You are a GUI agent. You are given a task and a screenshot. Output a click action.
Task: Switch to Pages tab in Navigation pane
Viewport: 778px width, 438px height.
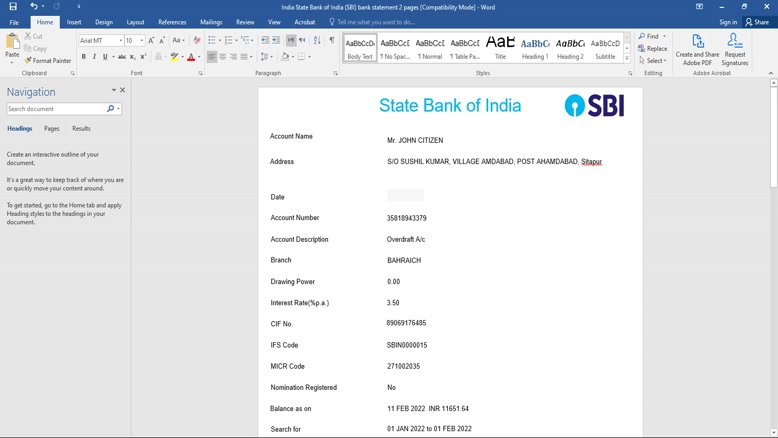[x=51, y=129]
